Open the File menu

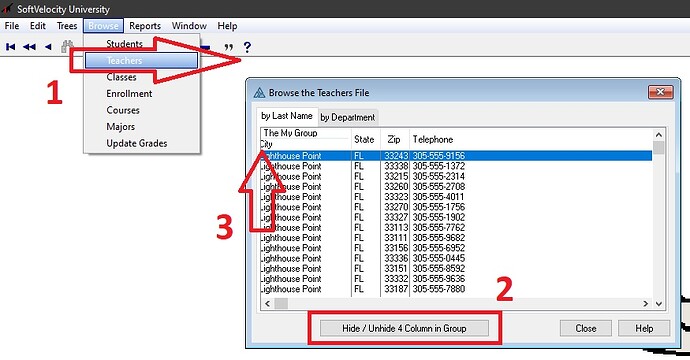tap(12, 26)
